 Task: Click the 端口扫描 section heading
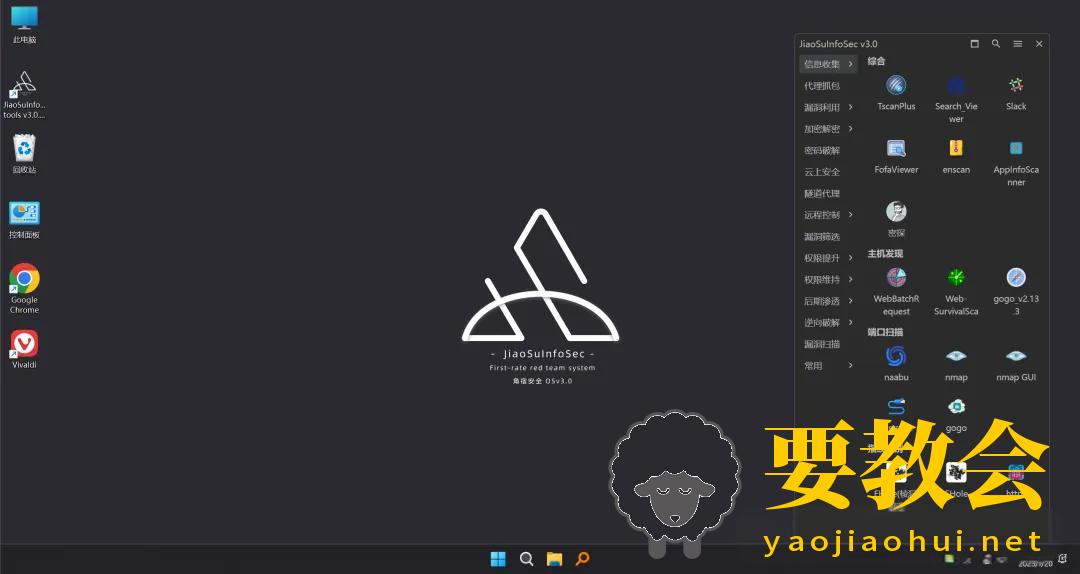pyautogui.click(x=885, y=332)
